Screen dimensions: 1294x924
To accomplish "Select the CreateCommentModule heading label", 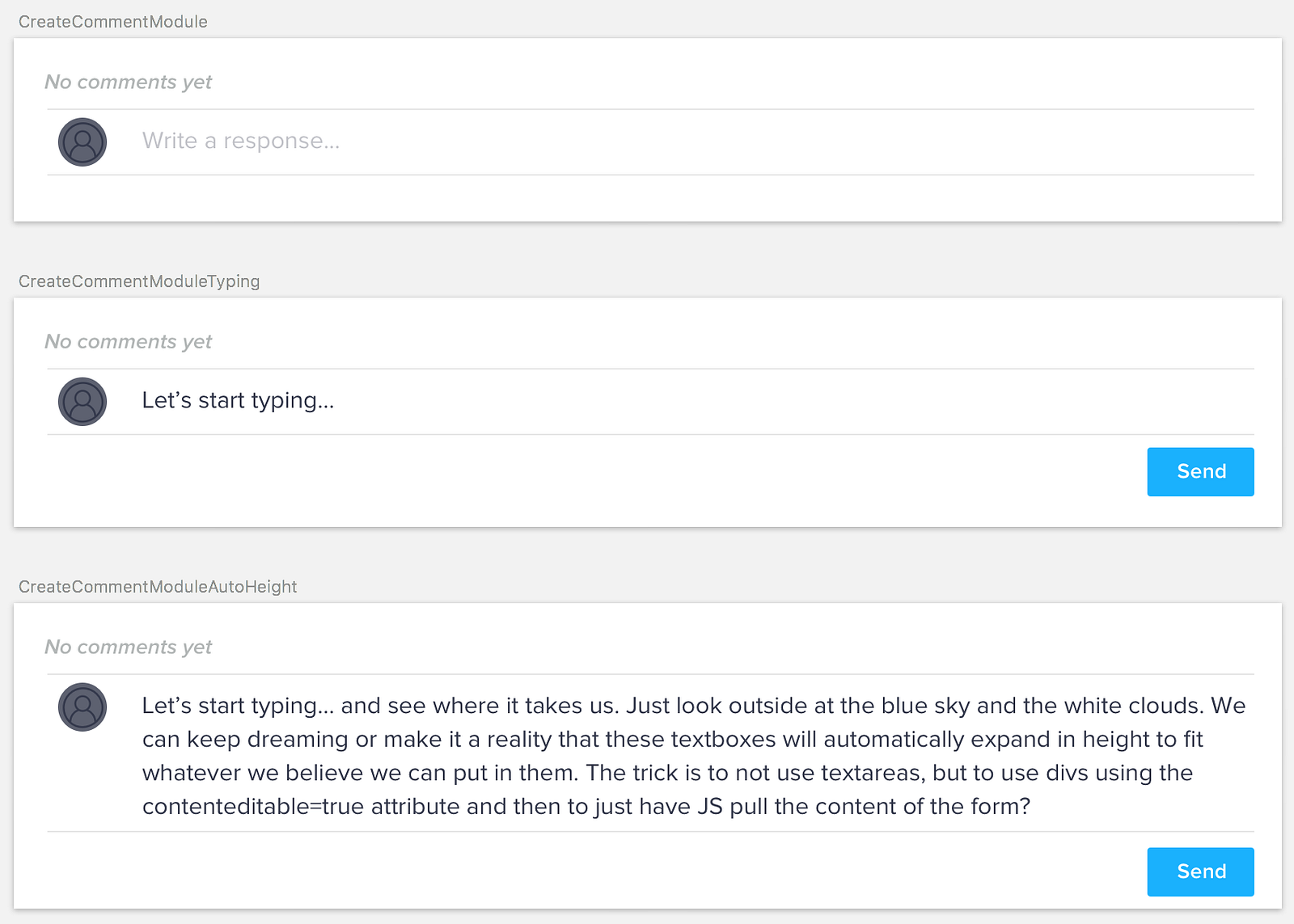I will tap(113, 22).
